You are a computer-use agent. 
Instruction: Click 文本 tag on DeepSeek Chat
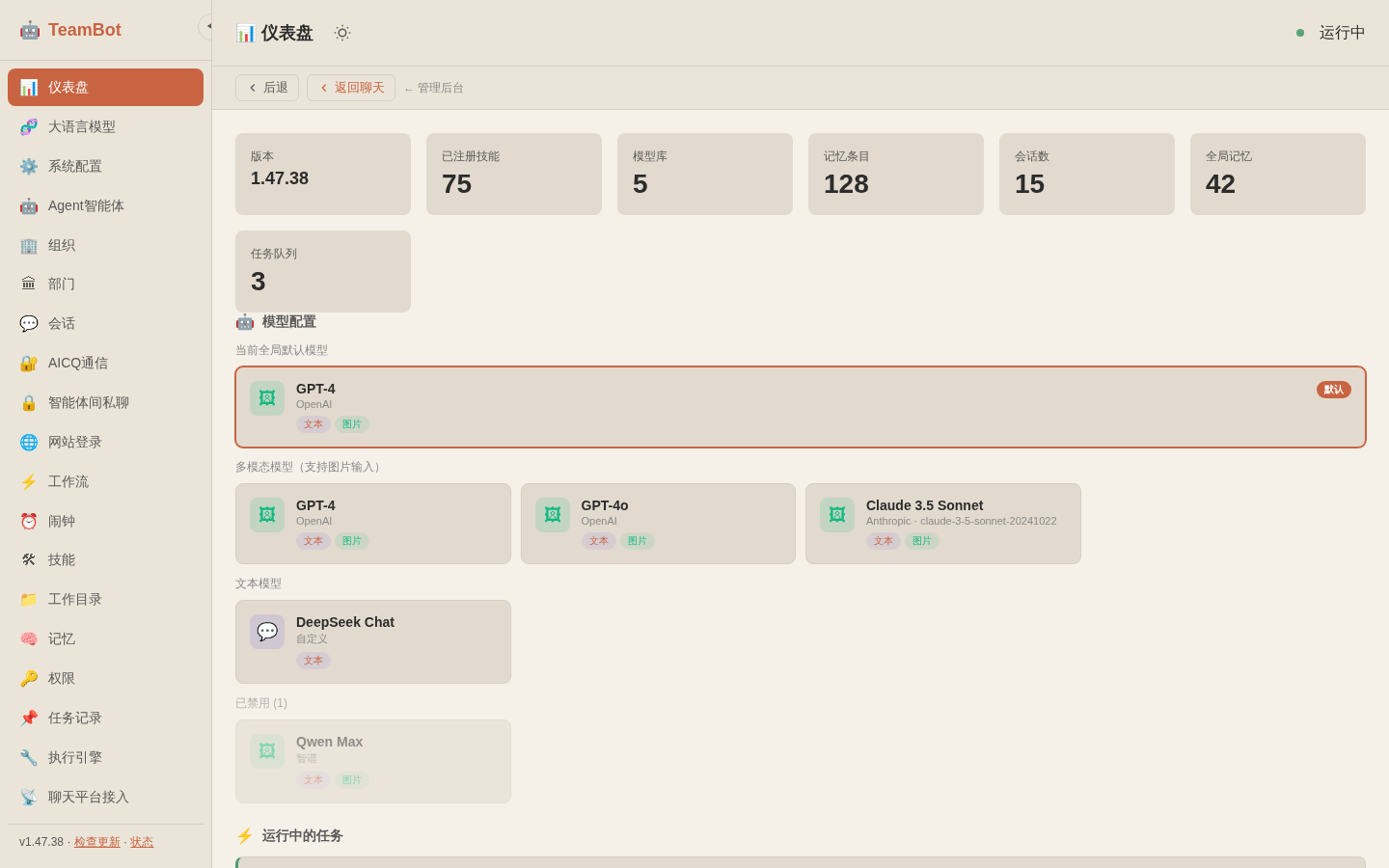point(313,661)
